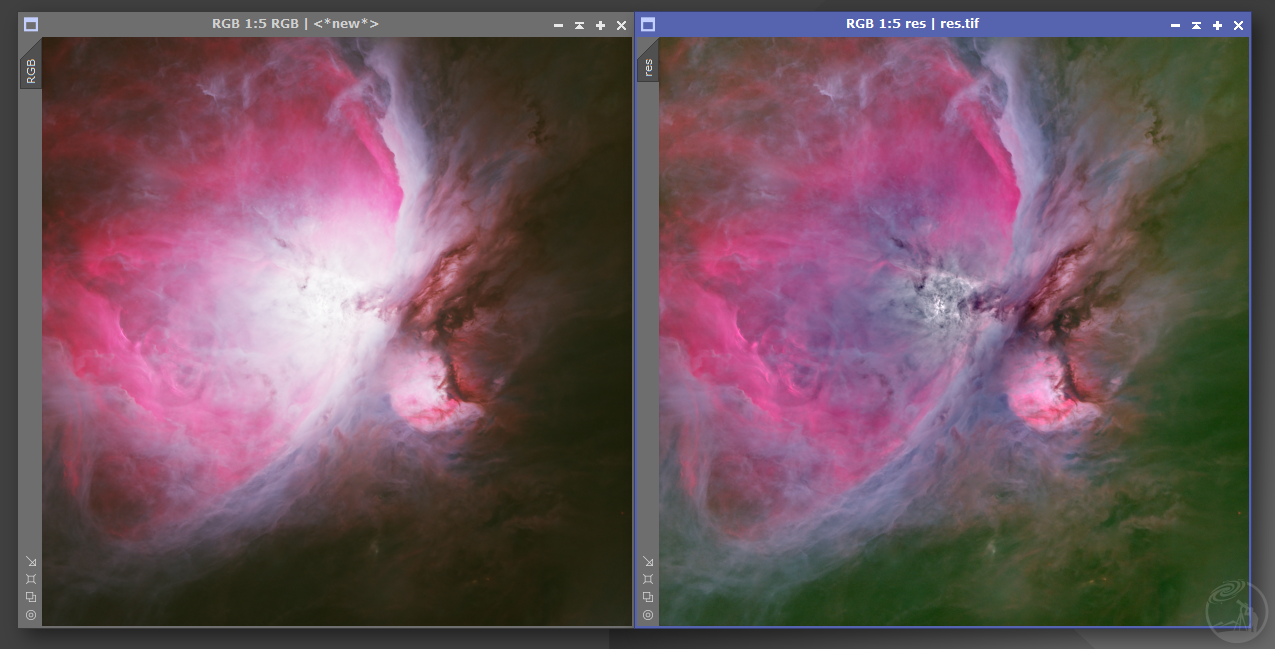This screenshot has height=649, width=1275.
Task: Click the concentric circles icon in RGB window
Action: (x=31, y=615)
